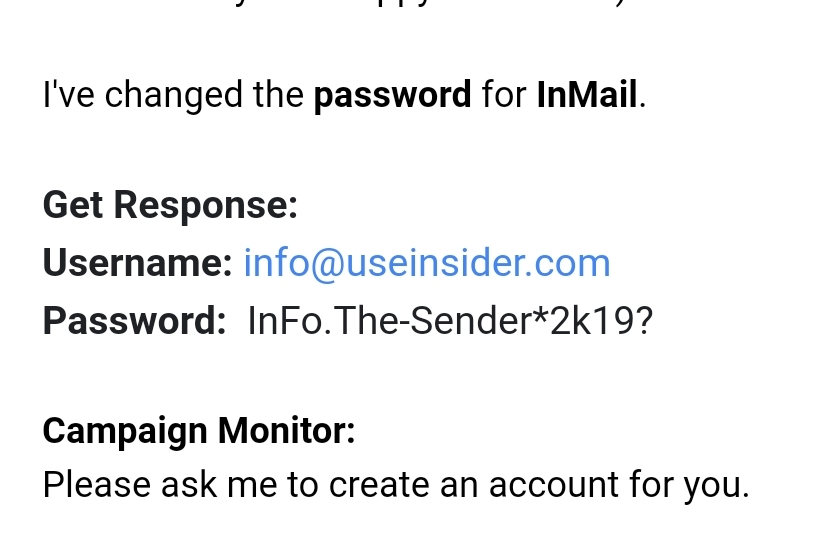Click the word "Get" in the Get Response heading
Screen dimensions: 819x558
pos(73,205)
